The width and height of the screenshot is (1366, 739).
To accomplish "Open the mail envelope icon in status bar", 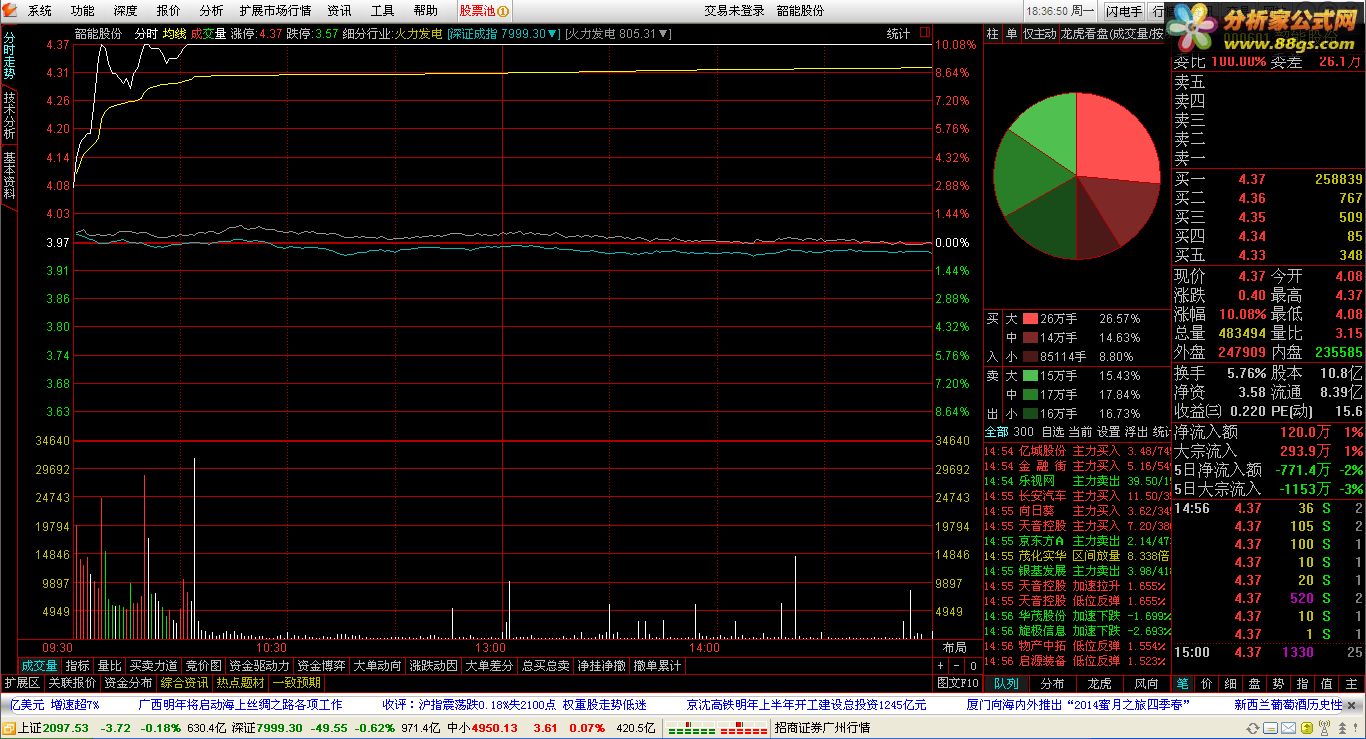I will point(1289,728).
